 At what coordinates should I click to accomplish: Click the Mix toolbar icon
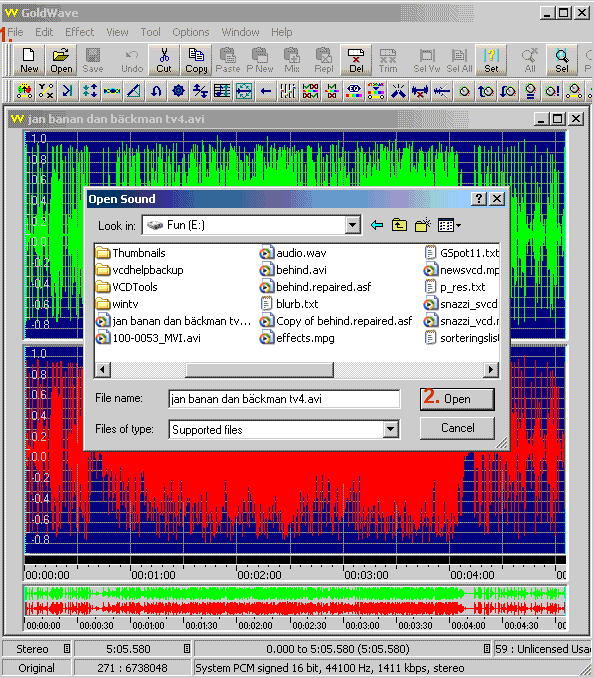point(292,60)
